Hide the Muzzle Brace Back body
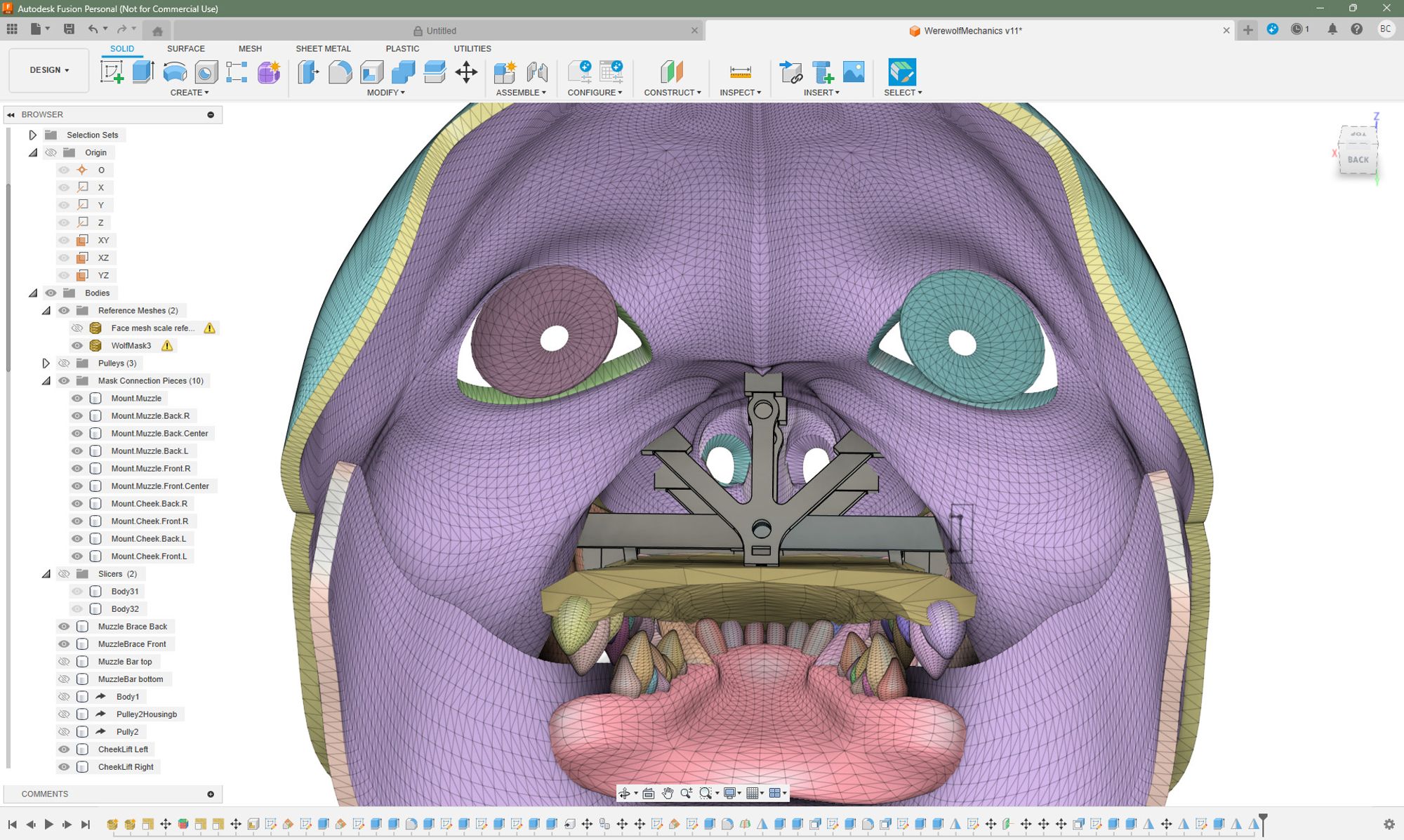 tap(64, 626)
